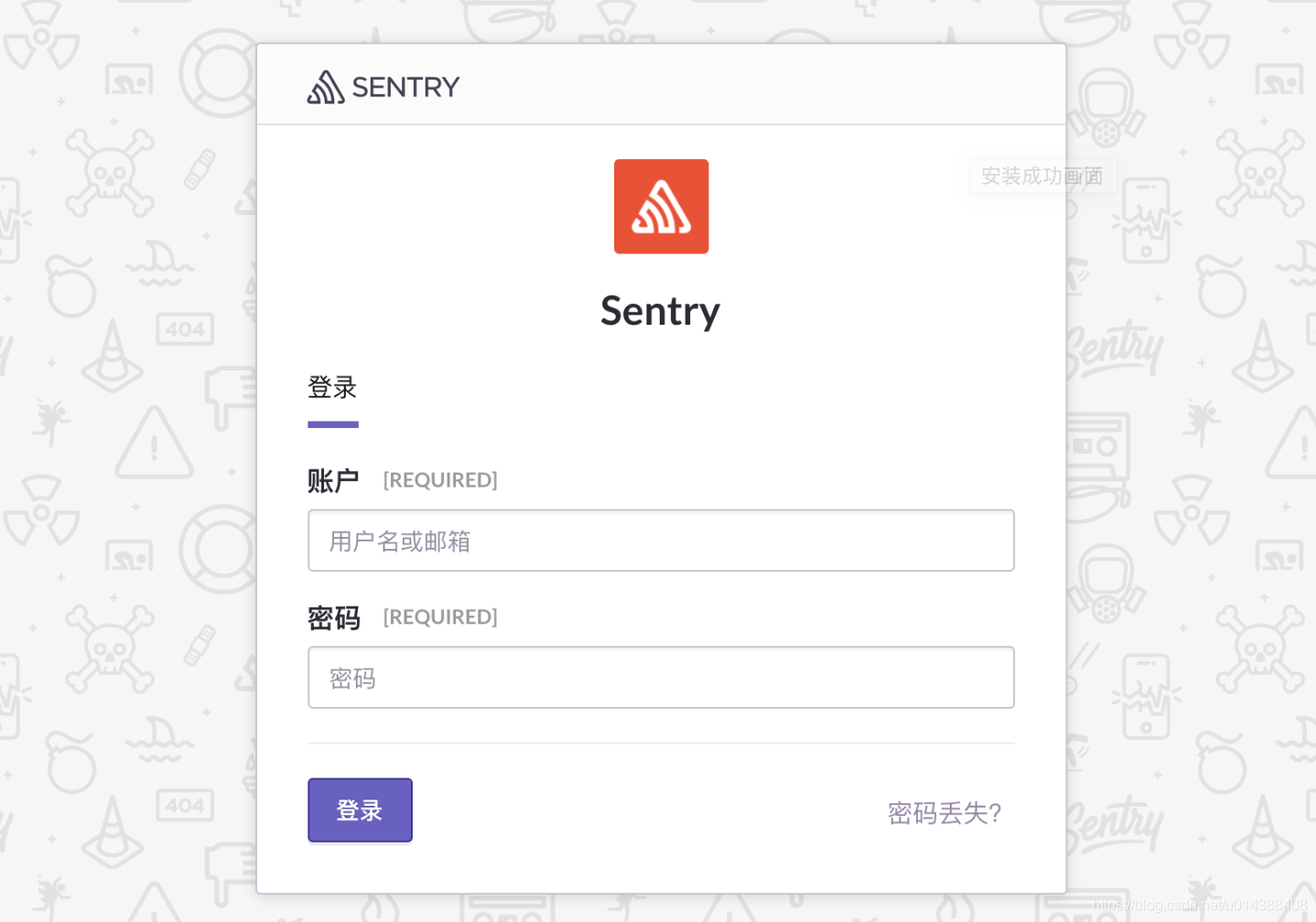The image size is (1316, 922).
Task: Click the 账户 field label
Action: click(333, 479)
